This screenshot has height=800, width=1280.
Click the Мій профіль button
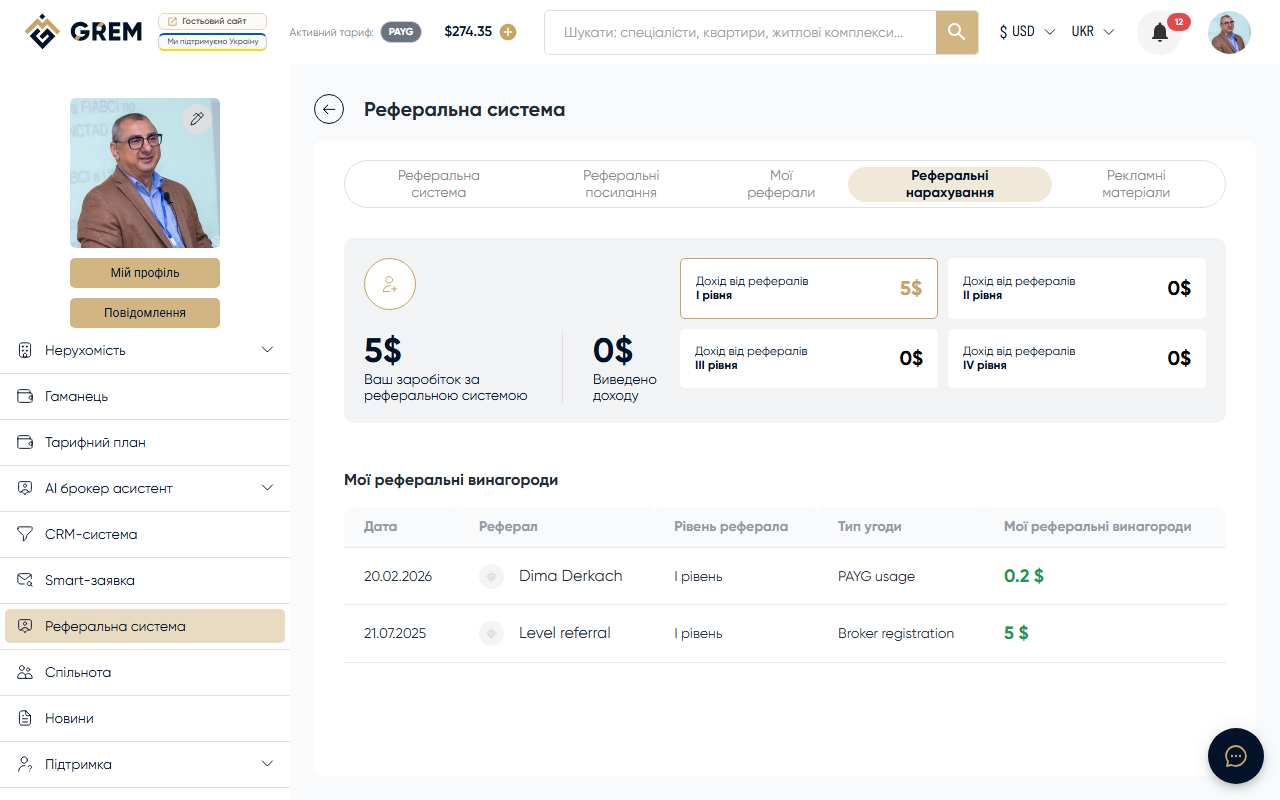coord(144,272)
